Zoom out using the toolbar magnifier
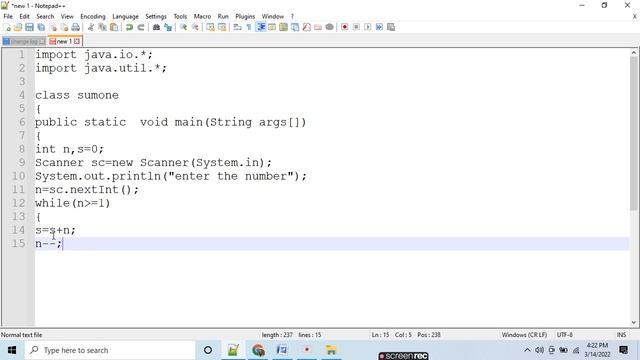The width and height of the screenshot is (640, 360). pyautogui.click(x=195, y=27)
